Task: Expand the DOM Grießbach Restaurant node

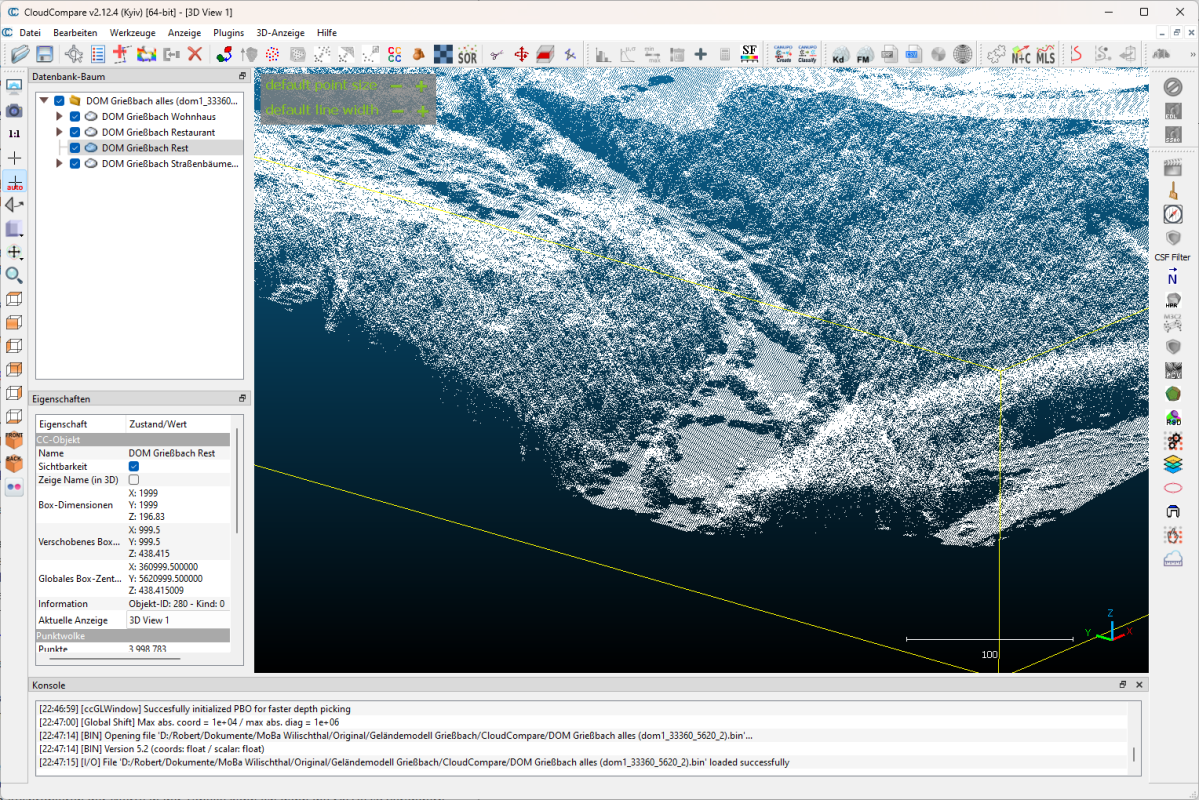Action: tap(59, 132)
